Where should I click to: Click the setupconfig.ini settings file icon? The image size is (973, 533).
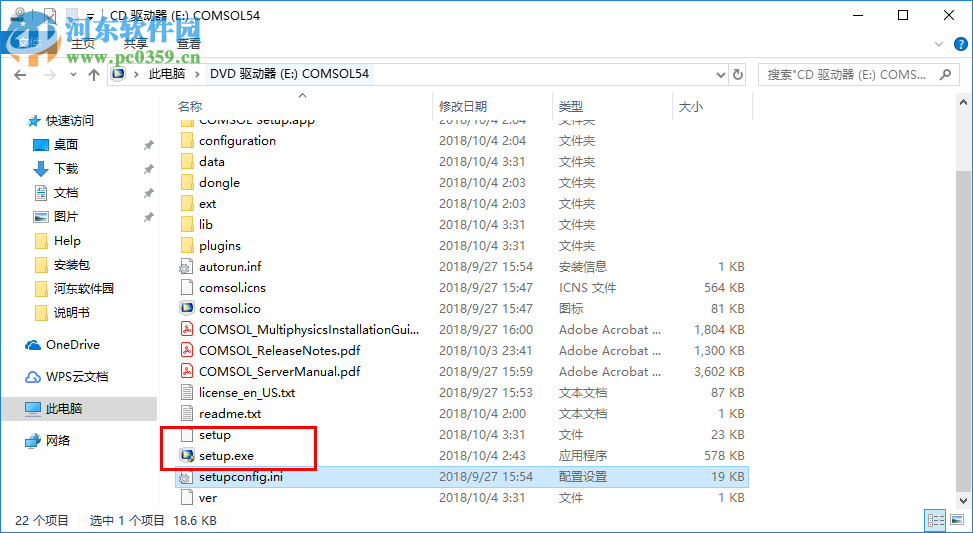click(x=187, y=477)
